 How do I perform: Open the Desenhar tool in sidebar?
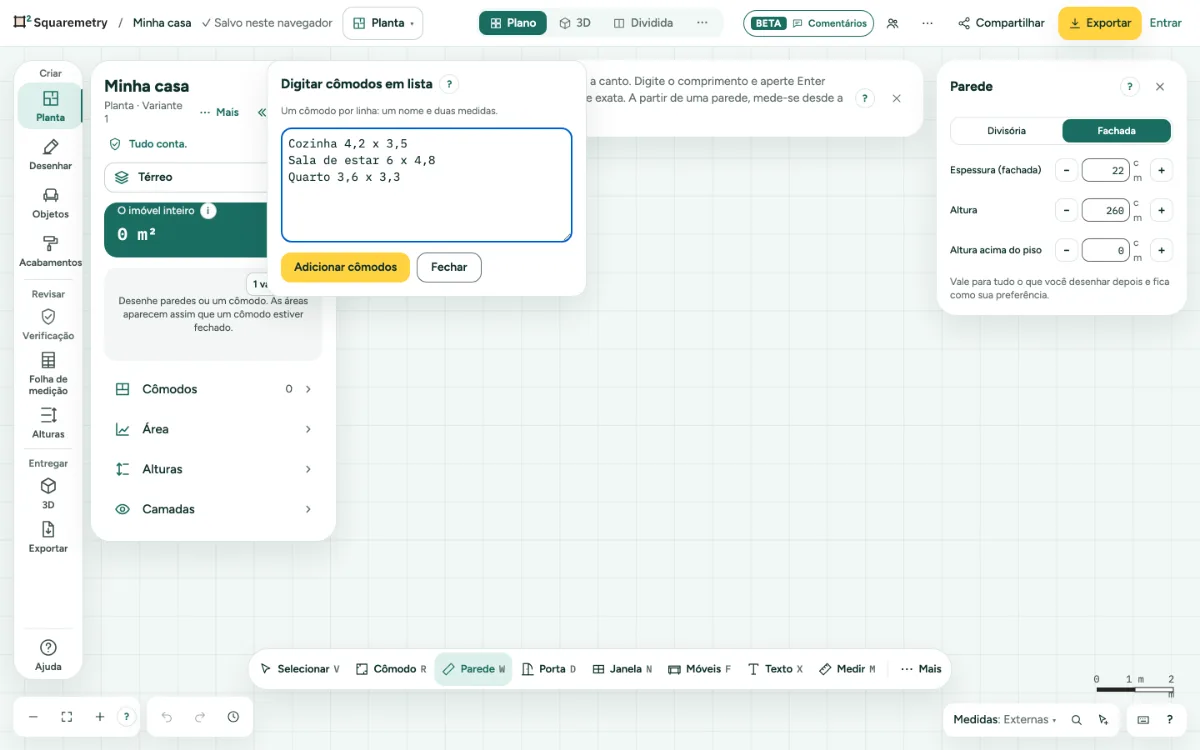50,154
